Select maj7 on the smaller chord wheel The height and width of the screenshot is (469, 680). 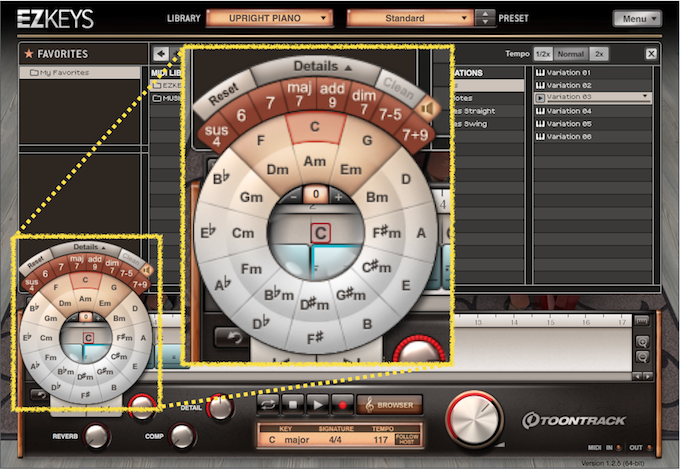click(76, 262)
